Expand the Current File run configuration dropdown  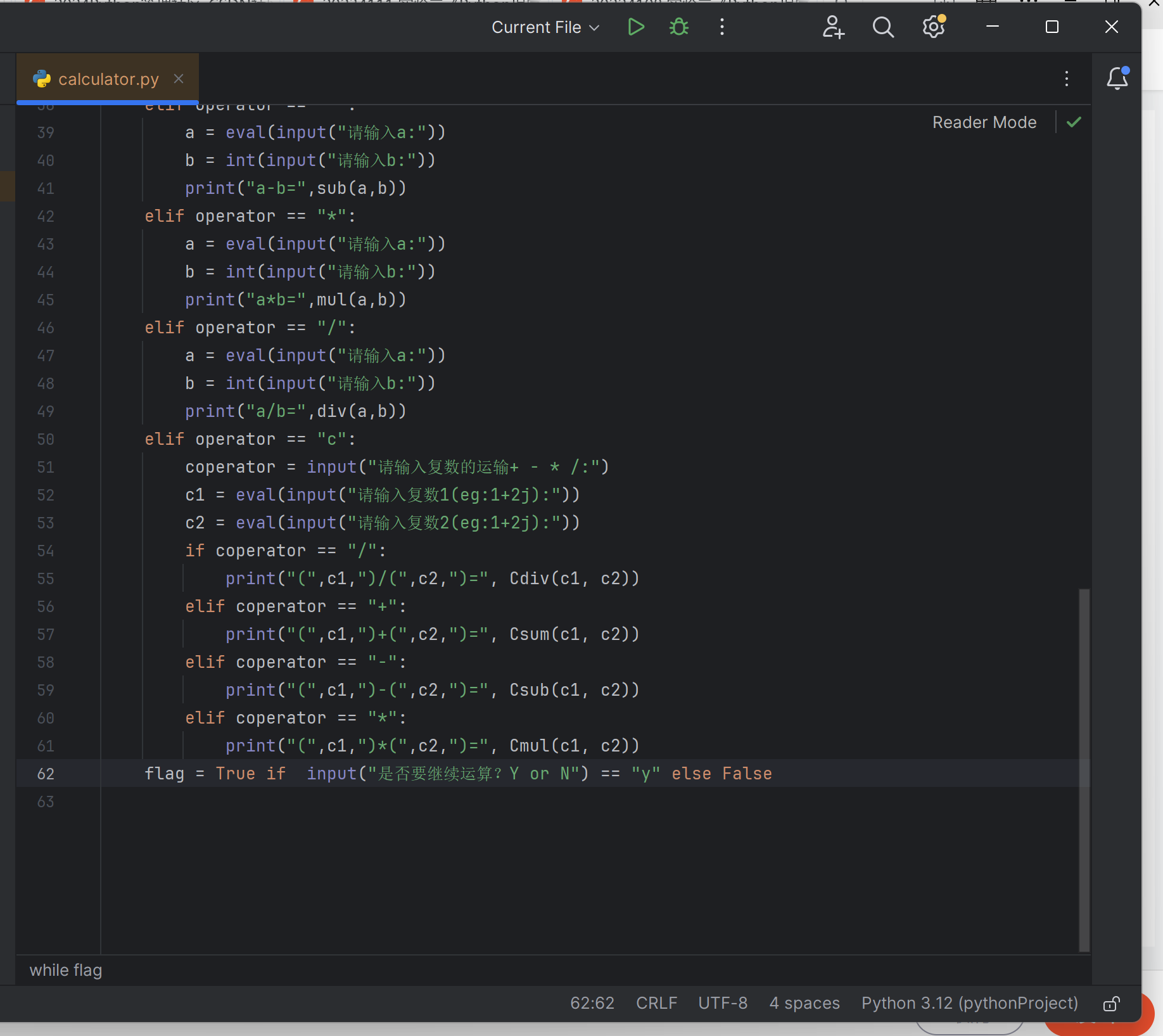pyautogui.click(x=545, y=27)
